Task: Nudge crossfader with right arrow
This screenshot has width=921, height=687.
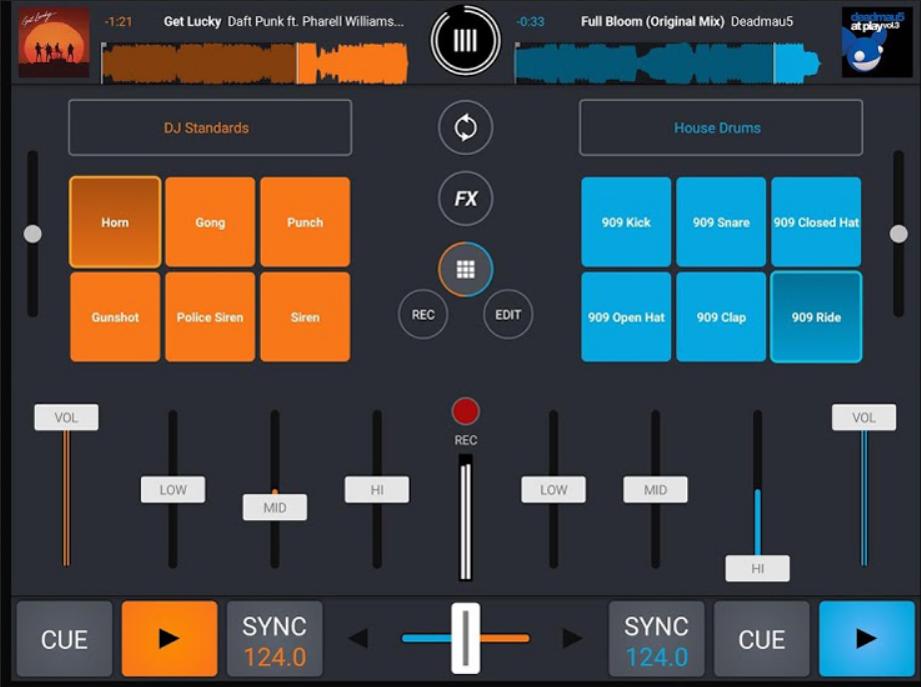Action: coord(573,638)
